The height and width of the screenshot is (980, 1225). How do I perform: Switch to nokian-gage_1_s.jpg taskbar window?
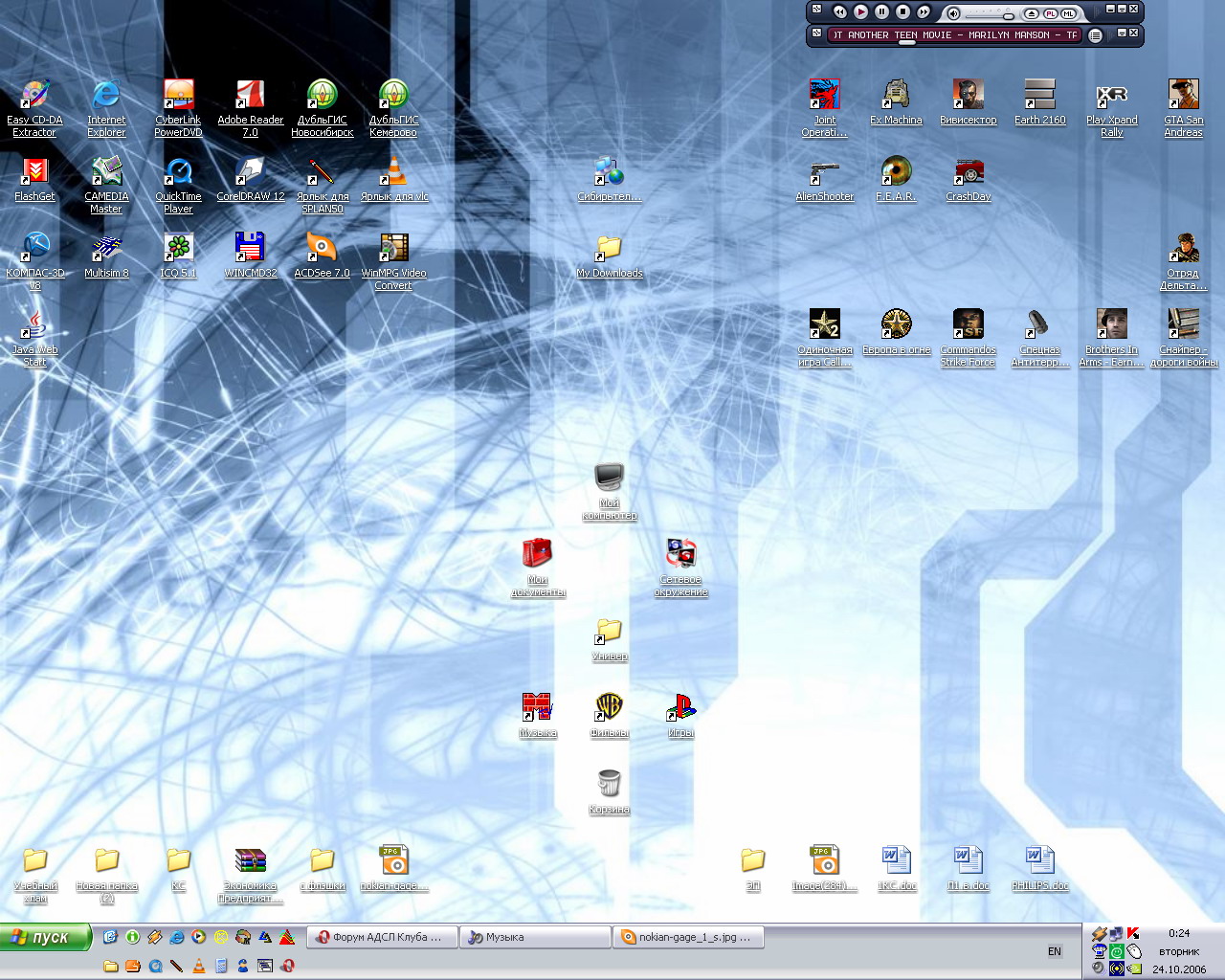coord(687,938)
